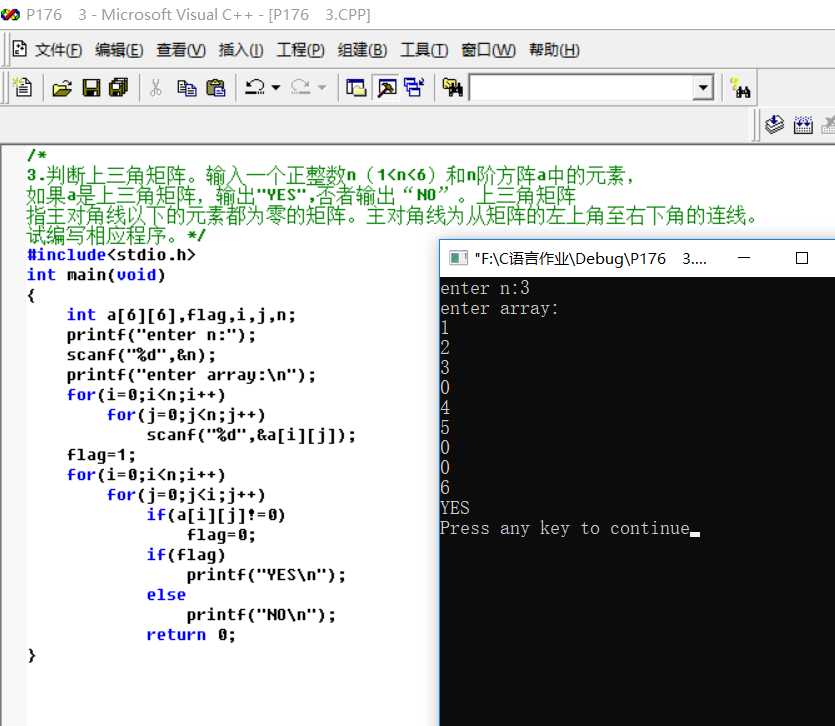Click inside the Find text input field
The image size is (835, 726).
580,87
